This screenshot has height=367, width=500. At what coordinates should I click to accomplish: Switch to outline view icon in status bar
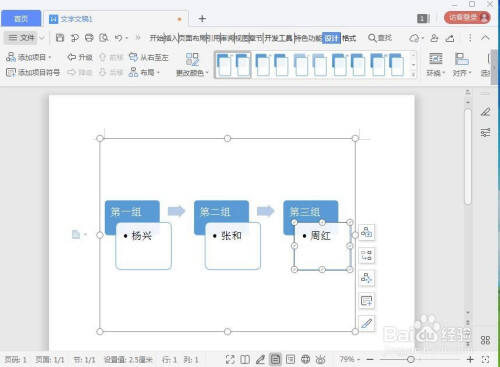[290, 359]
